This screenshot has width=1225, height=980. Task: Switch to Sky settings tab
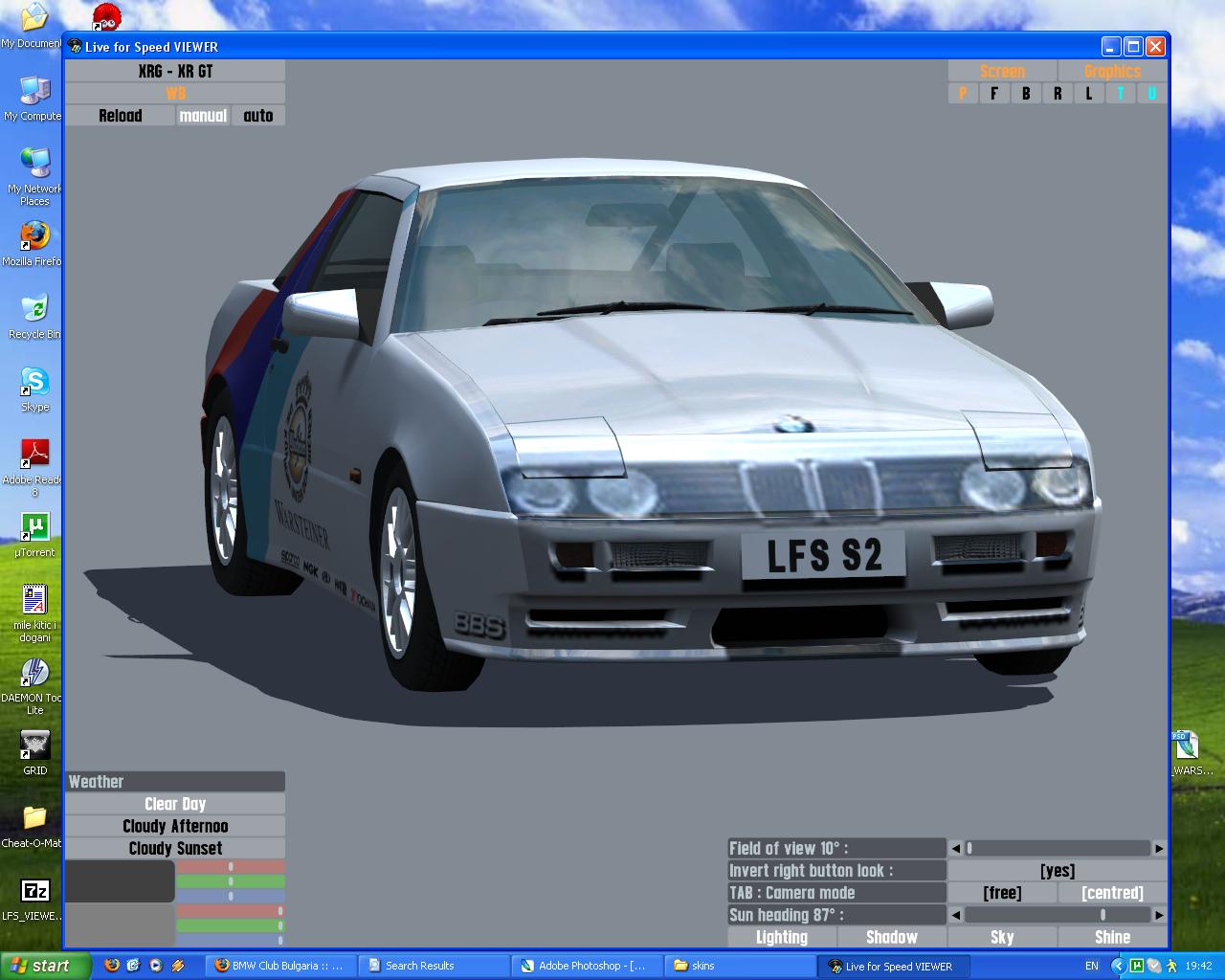1002,938
